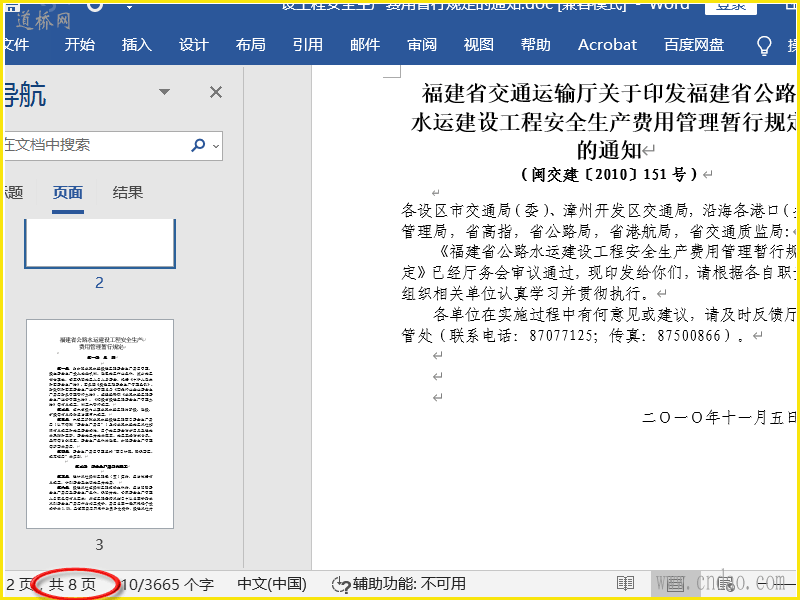Expand search options arrow beside magnifier
The image size is (800, 600).
click(215, 146)
